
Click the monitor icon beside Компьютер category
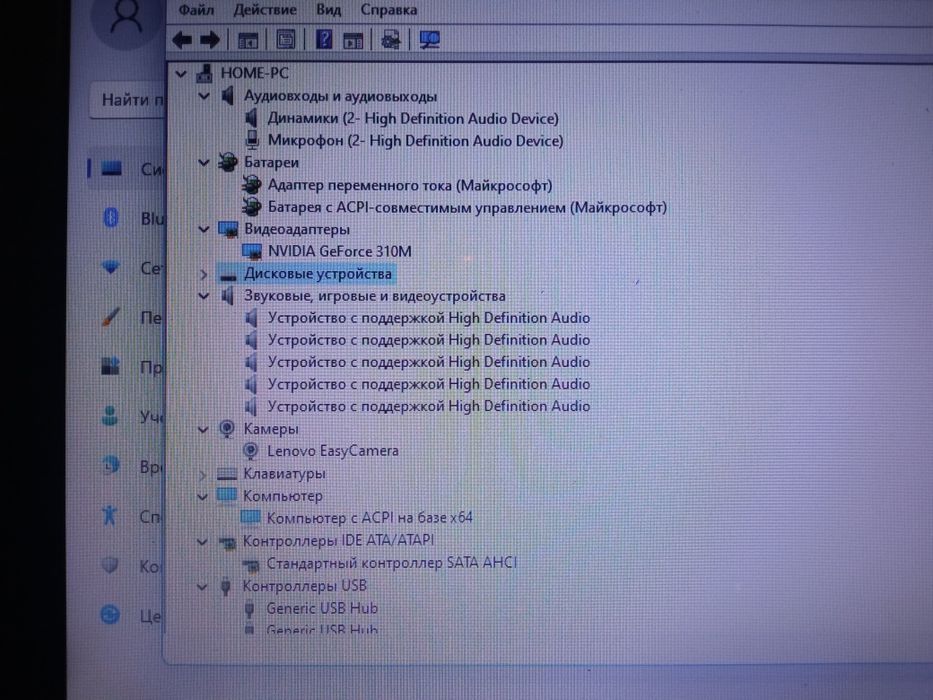pyautogui.click(x=227, y=496)
